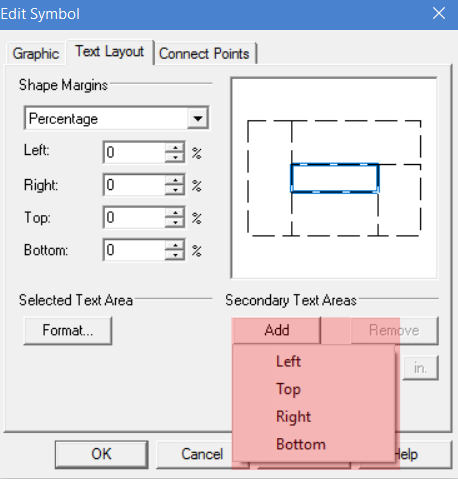Click the Add secondary text area button
This screenshot has height=479, width=458.
(x=277, y=330)
